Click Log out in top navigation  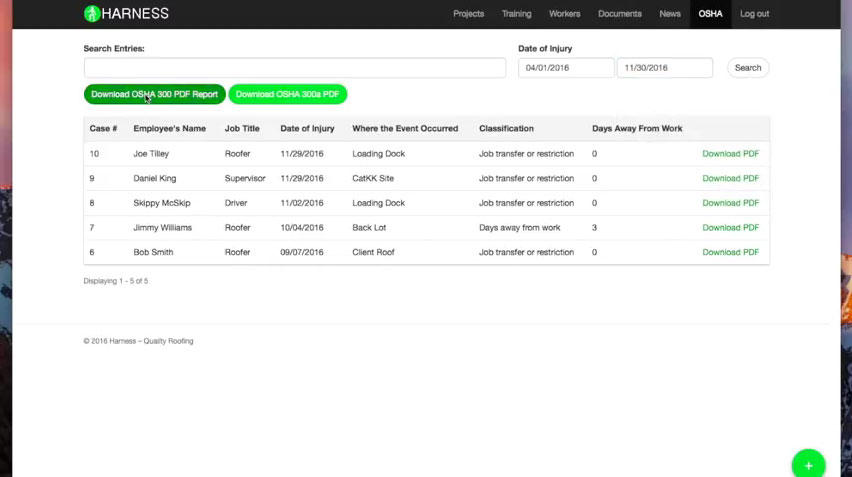[754, 14]
